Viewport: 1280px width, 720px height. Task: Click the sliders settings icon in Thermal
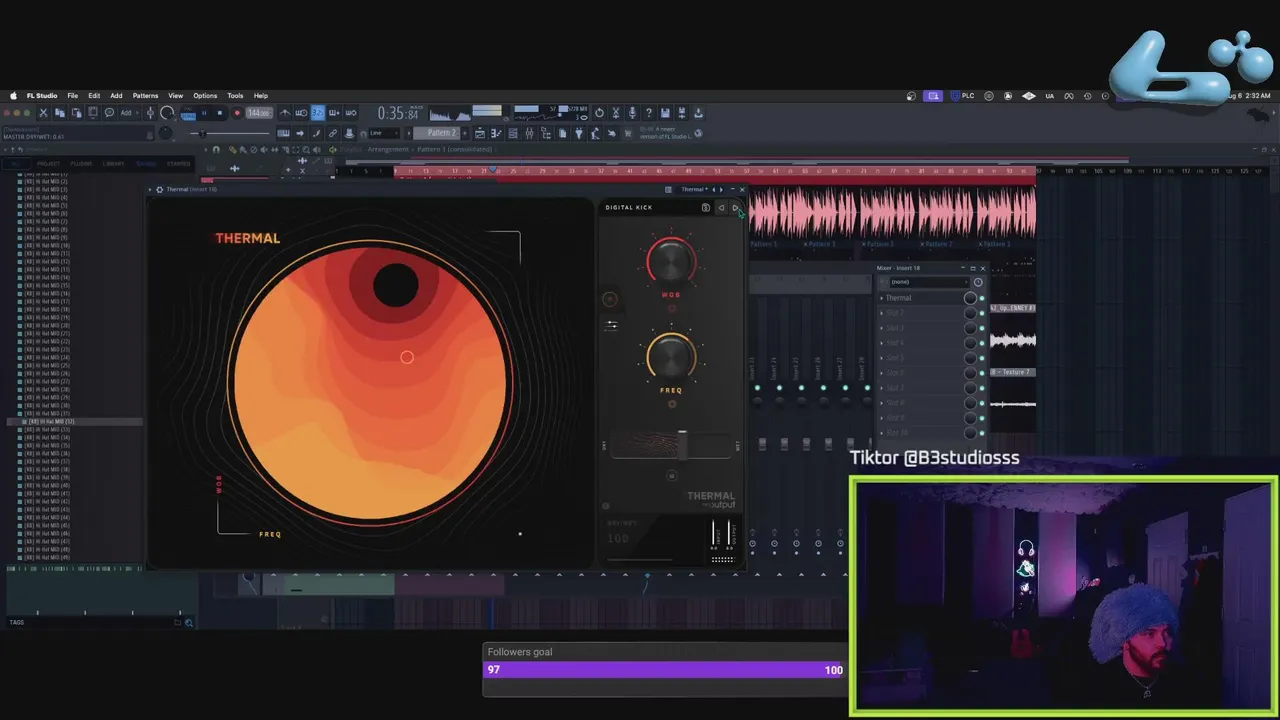tap(611, 325)
